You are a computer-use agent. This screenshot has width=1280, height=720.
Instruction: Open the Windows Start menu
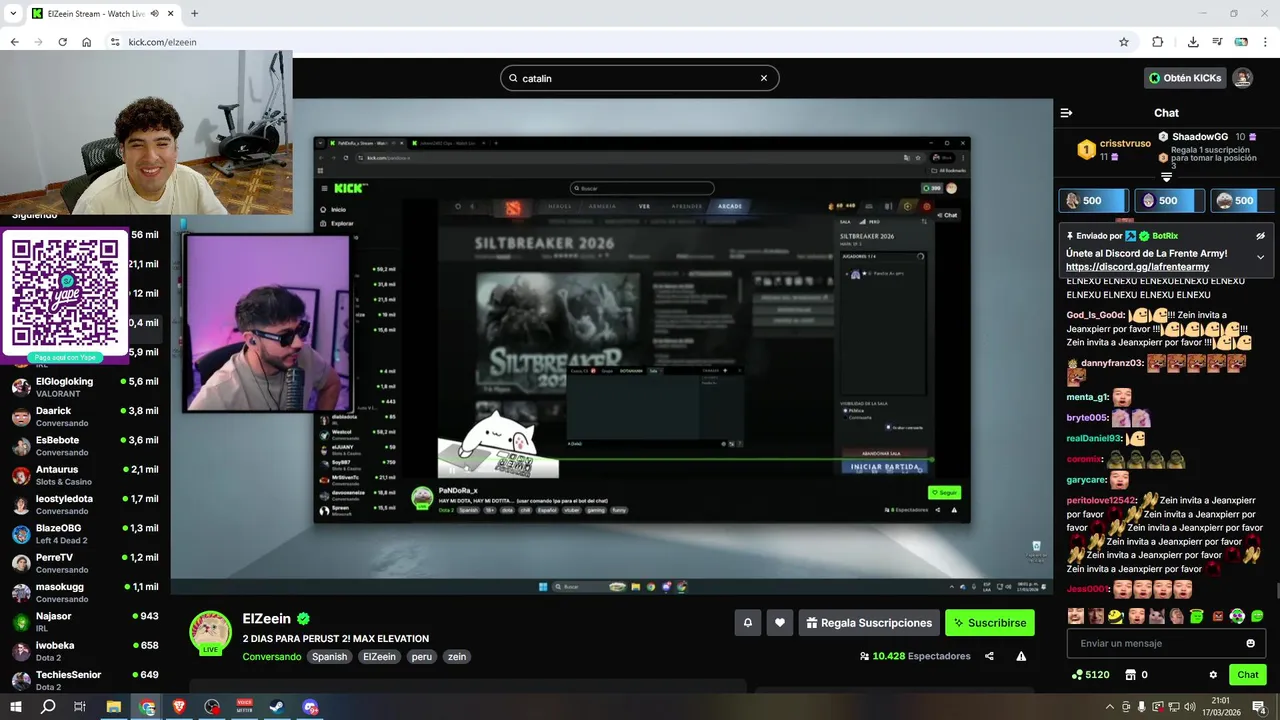tap(15, 707)
